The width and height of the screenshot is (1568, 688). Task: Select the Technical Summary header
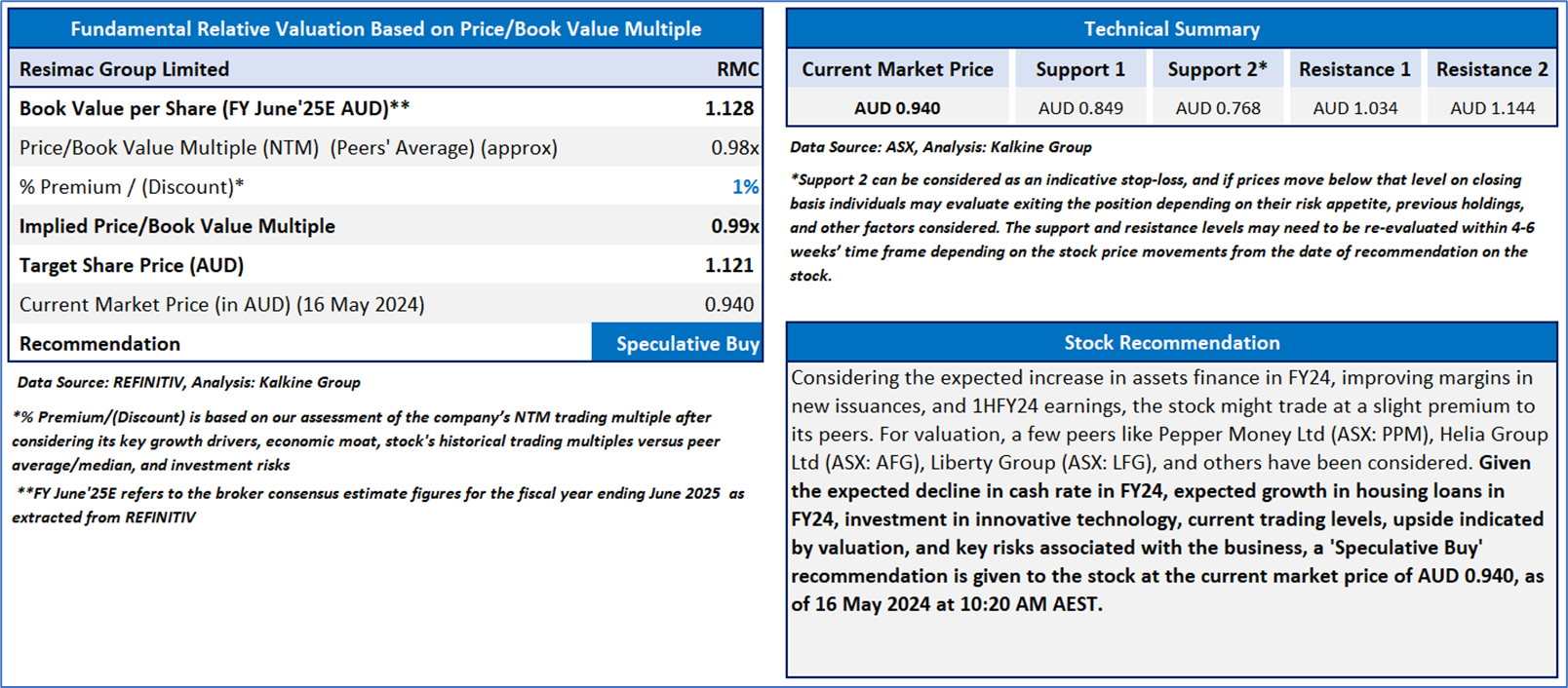pos(1171,28)
